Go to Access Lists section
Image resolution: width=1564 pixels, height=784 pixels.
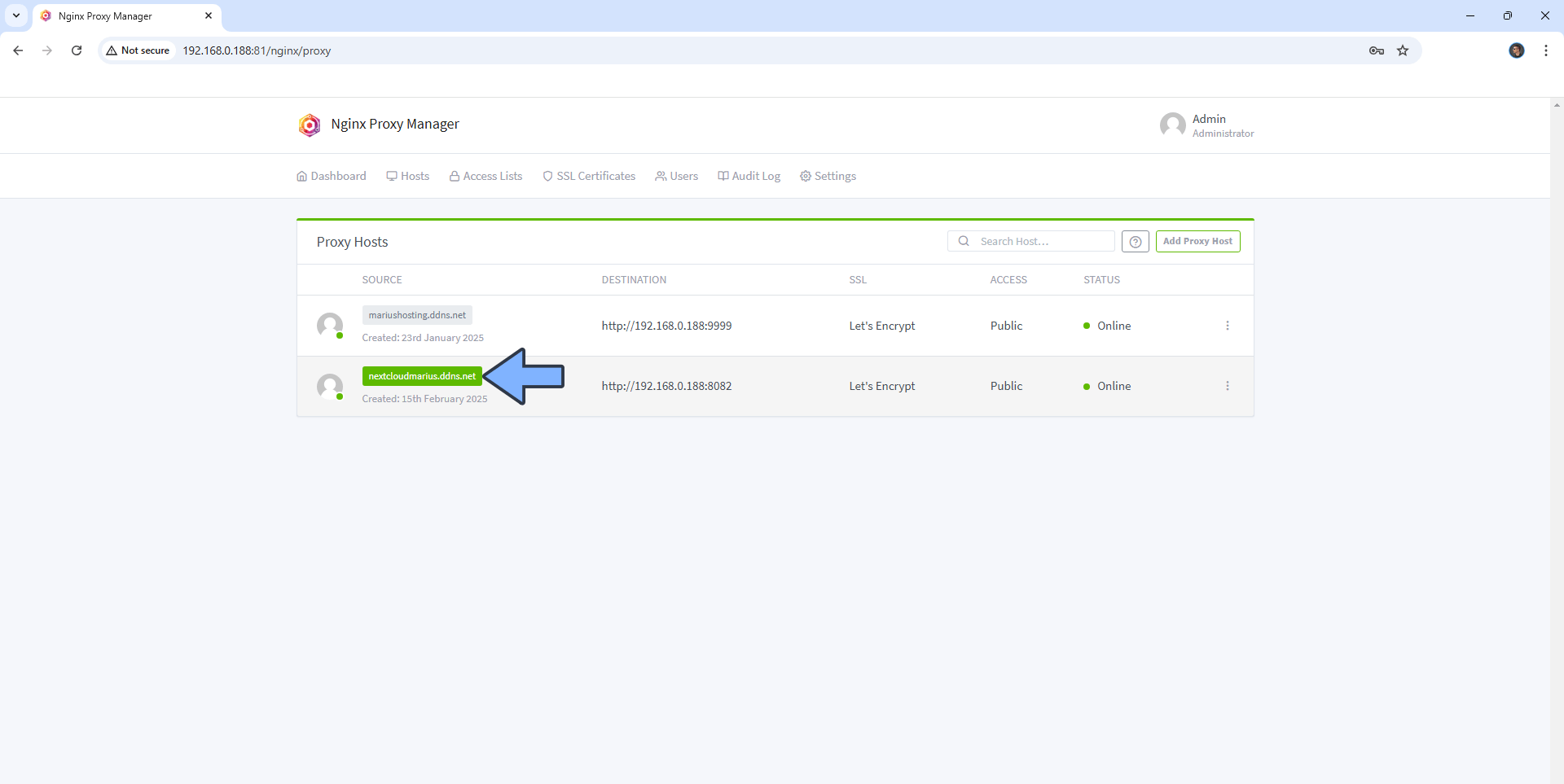(x=486, y=176)
